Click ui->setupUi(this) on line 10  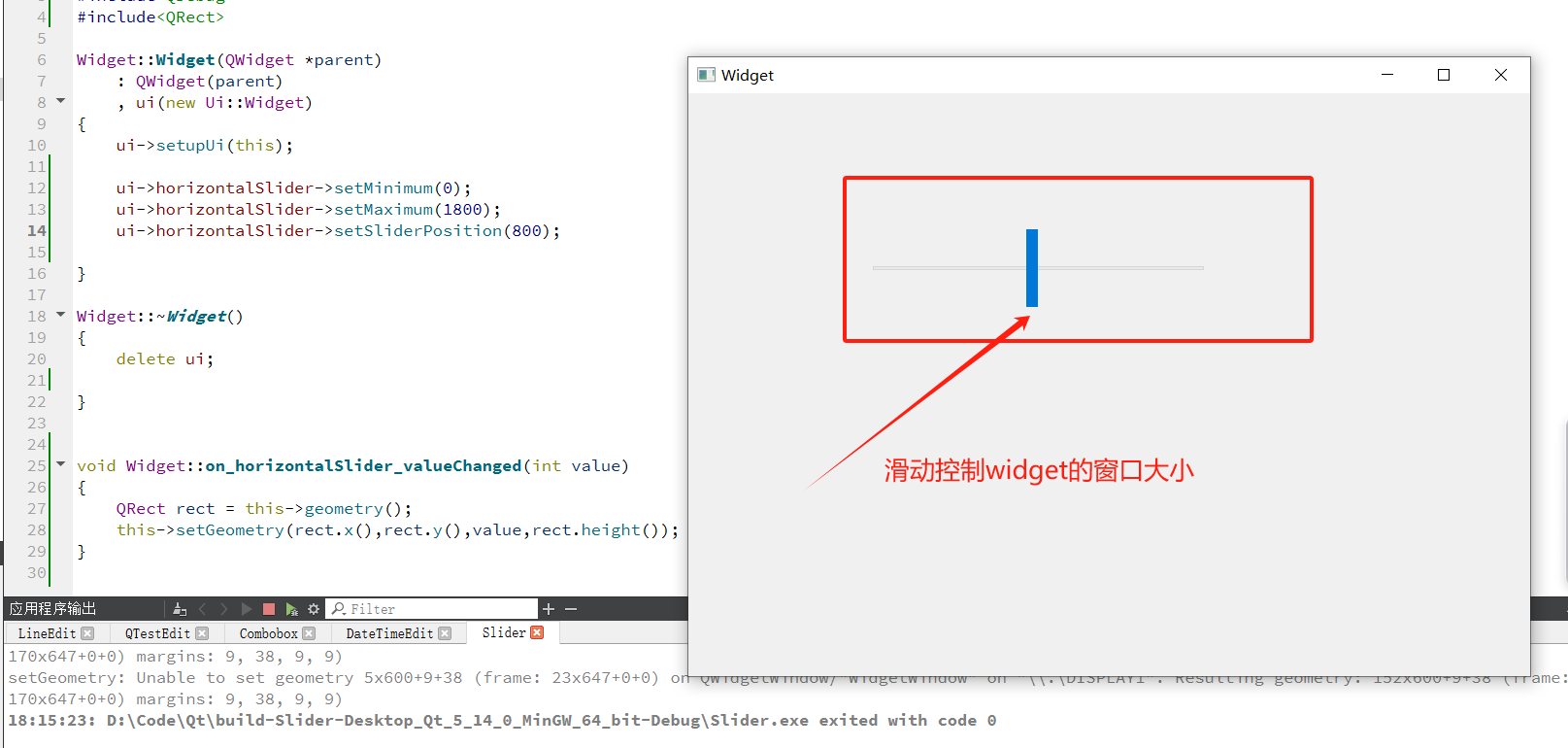tap(205, 146)
